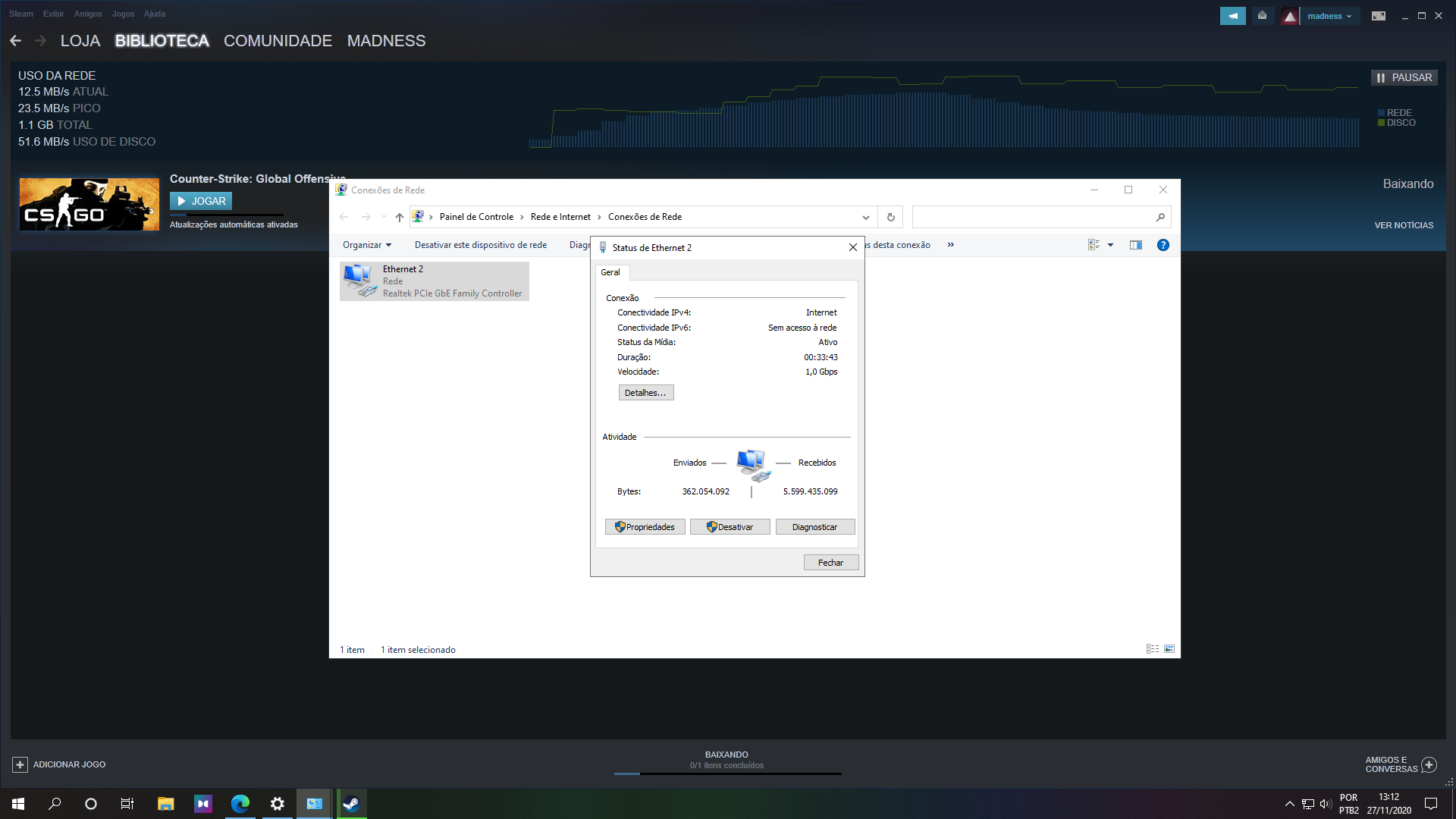Click Rede e Internet breadcrumb
Viewport: 1456px width, 819px height.
(x=560, y=217)
